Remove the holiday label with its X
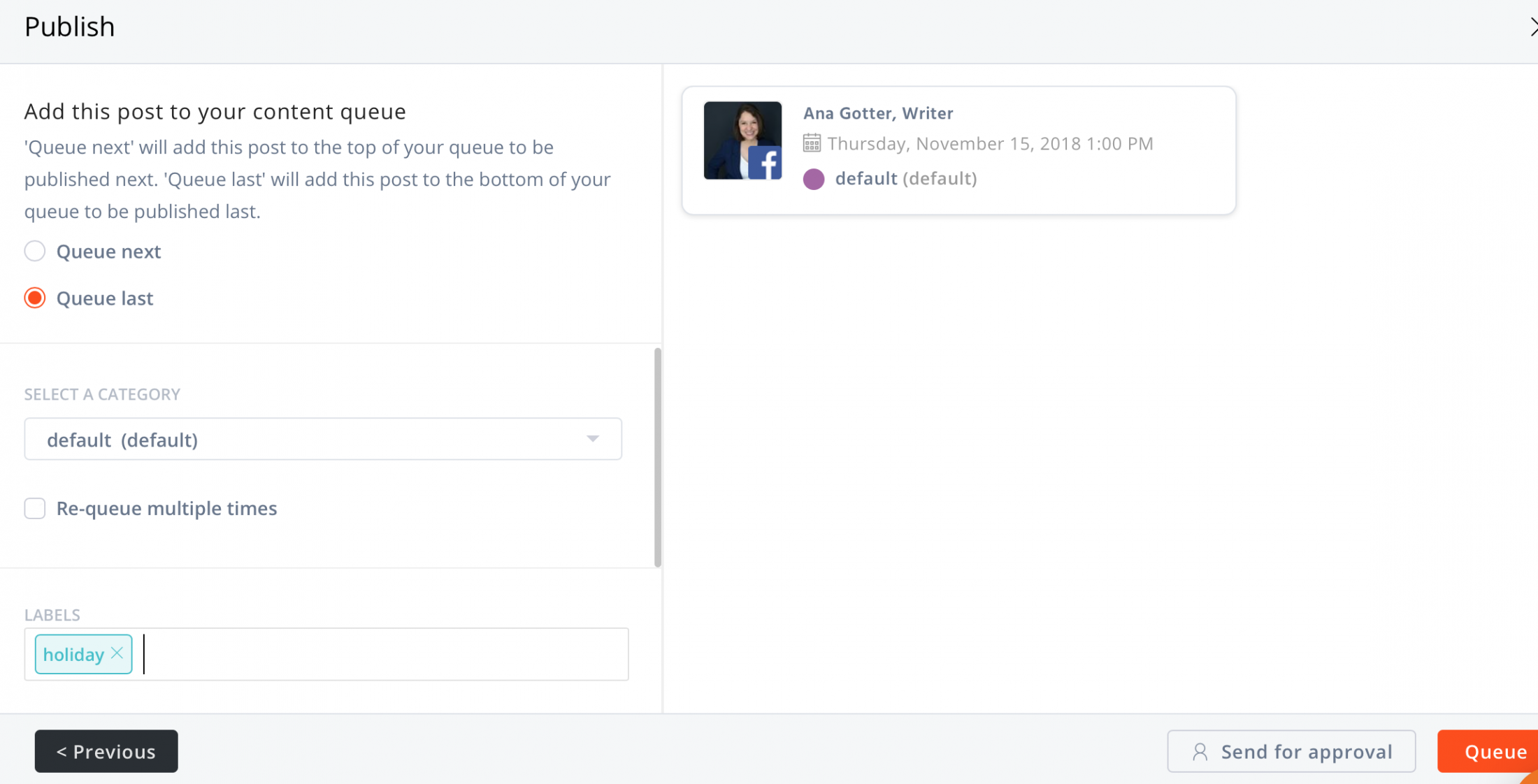 [117, 653]
